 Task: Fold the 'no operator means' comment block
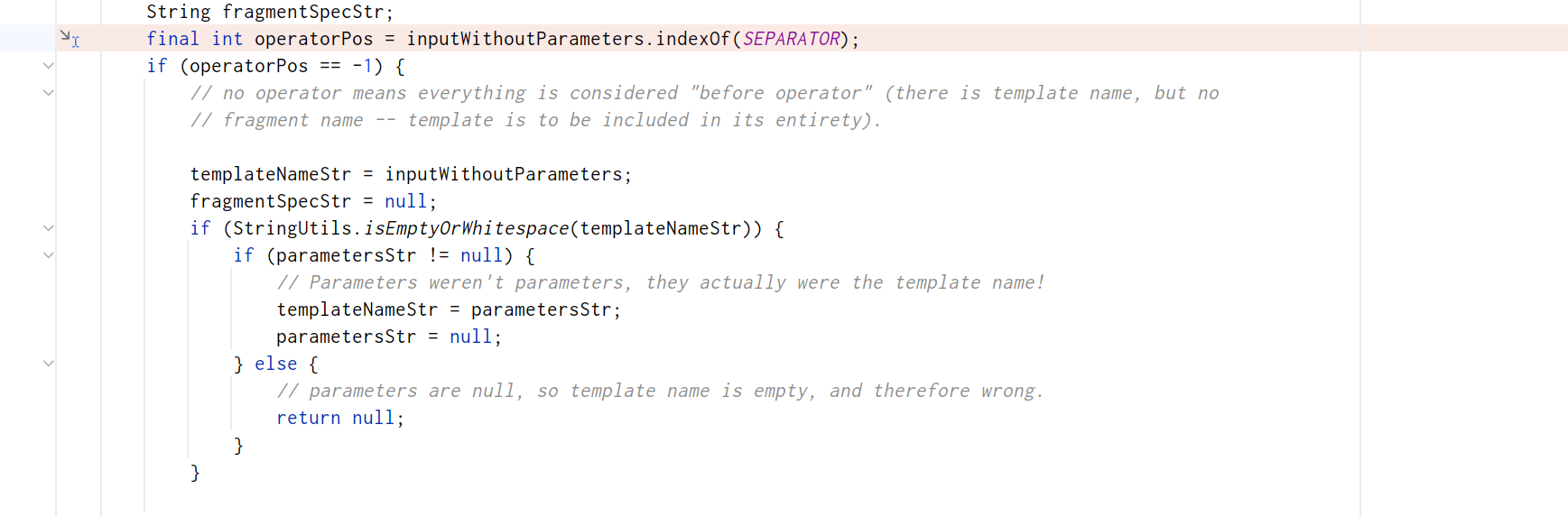[49, 93]
